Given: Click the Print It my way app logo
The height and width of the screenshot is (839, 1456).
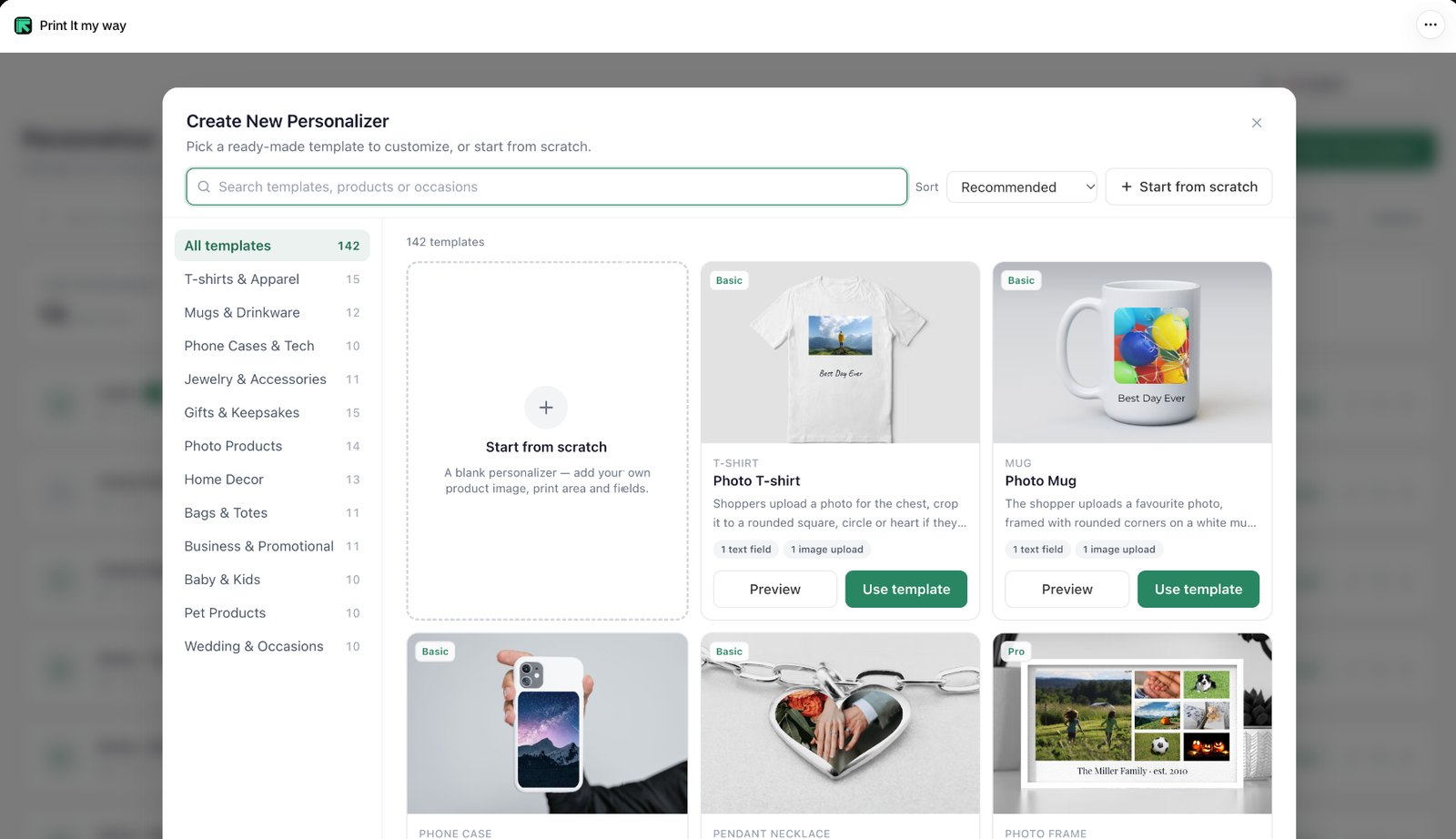Looking at the screenshot, I should [24, 25].
